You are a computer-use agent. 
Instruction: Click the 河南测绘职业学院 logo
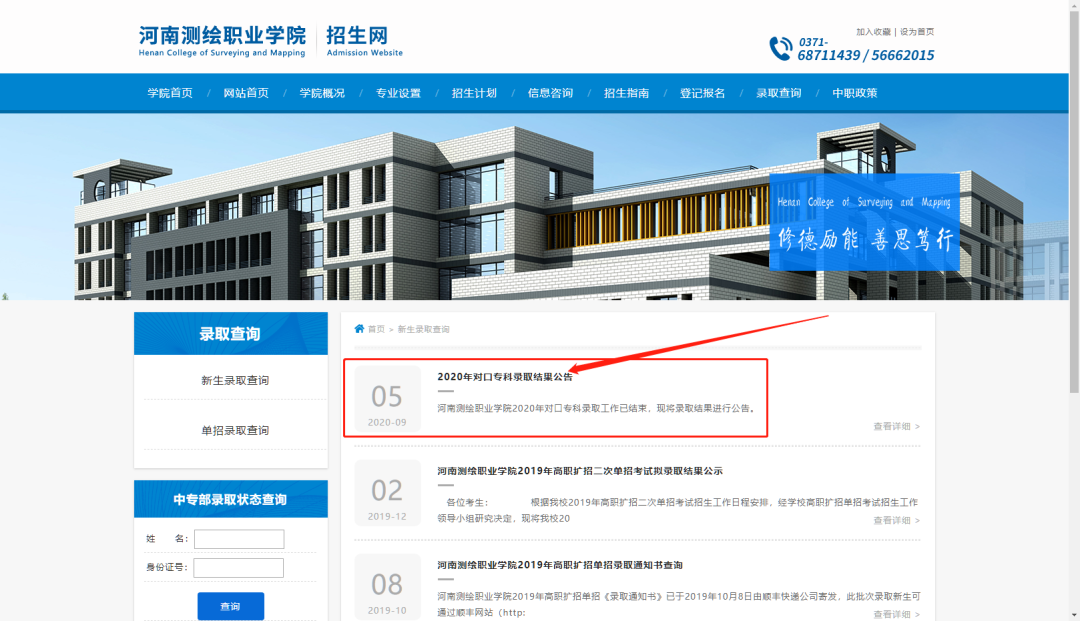point(222,41)
